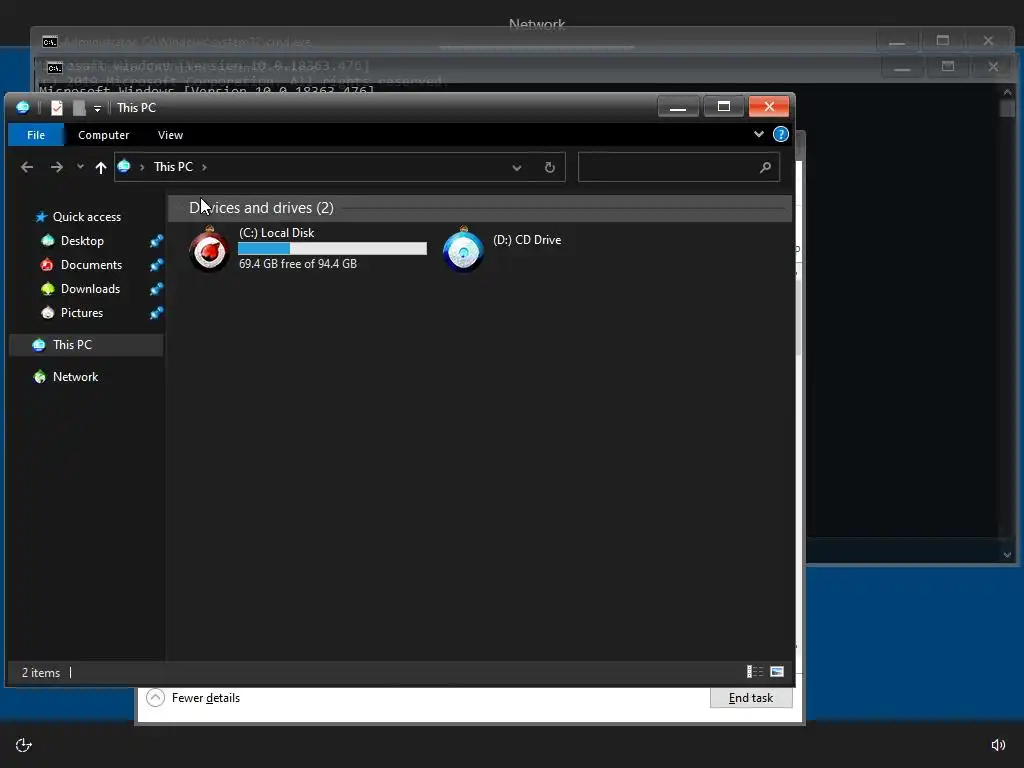Open address bar history dropdown

pyautogui.click(x=517, y=168)
